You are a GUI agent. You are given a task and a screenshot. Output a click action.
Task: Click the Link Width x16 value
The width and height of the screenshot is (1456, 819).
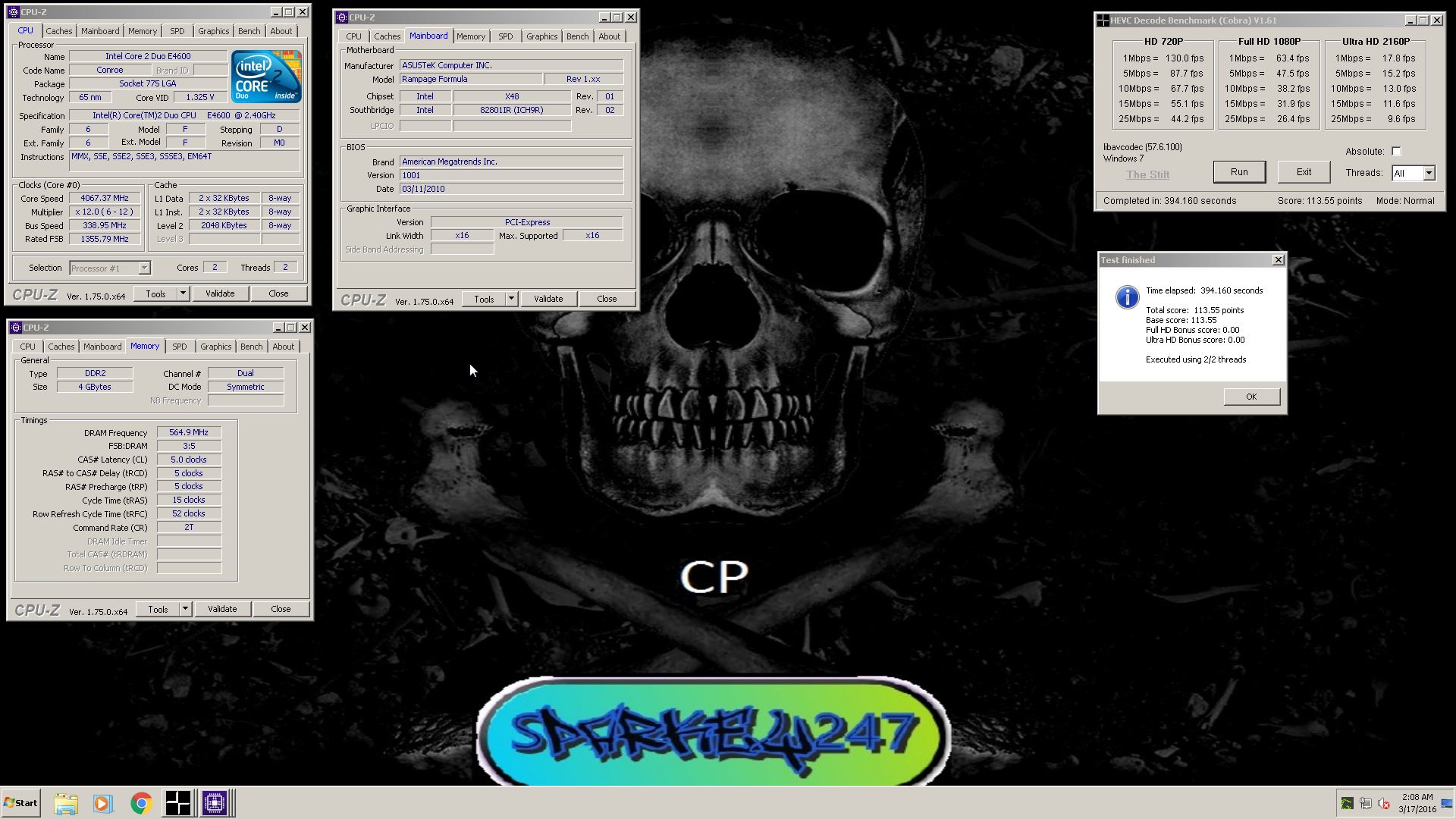coord(462,236)
